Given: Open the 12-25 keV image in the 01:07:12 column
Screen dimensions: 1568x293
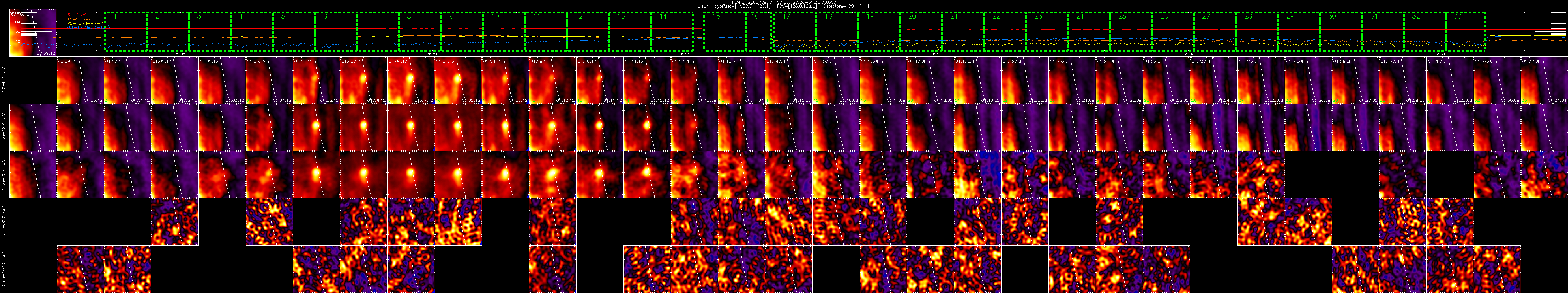Looking at the screenshot, I should (458, 174).
